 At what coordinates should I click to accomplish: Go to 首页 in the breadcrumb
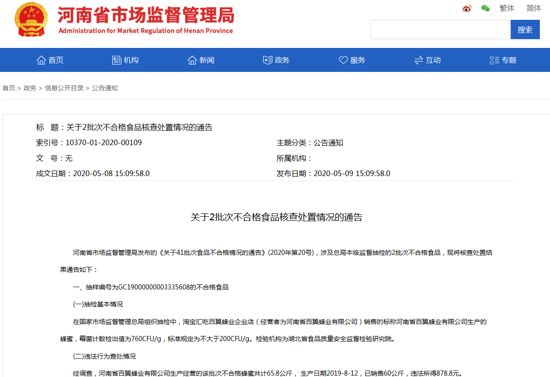point(9,88)
